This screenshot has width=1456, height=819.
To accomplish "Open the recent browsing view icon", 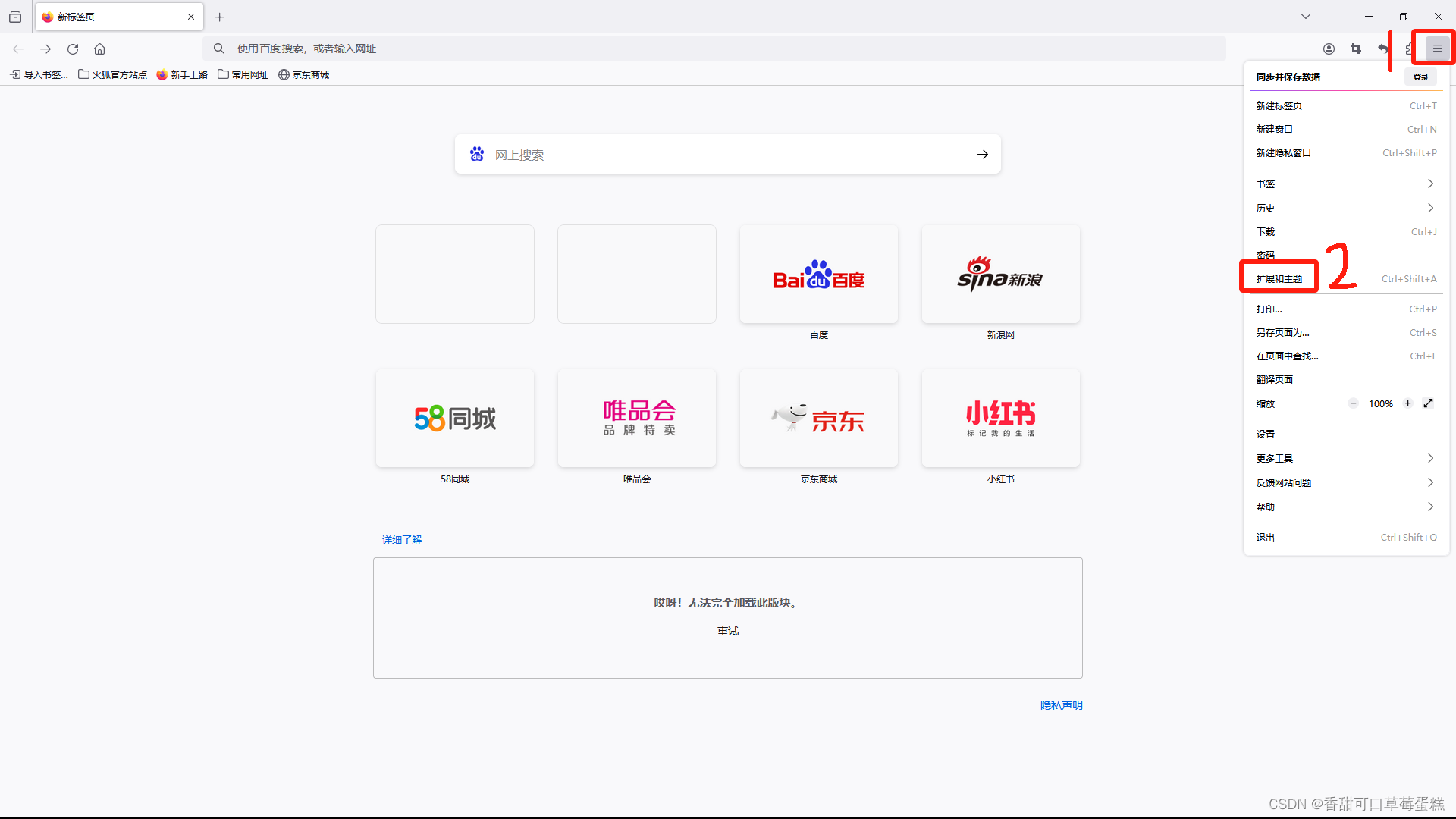I will pos(15,17).
